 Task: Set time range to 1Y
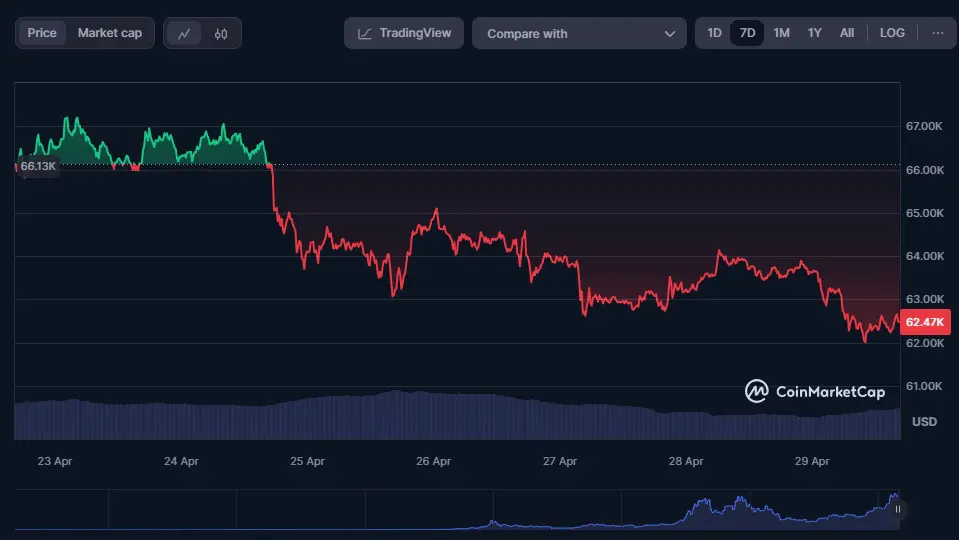coord(814,33)
